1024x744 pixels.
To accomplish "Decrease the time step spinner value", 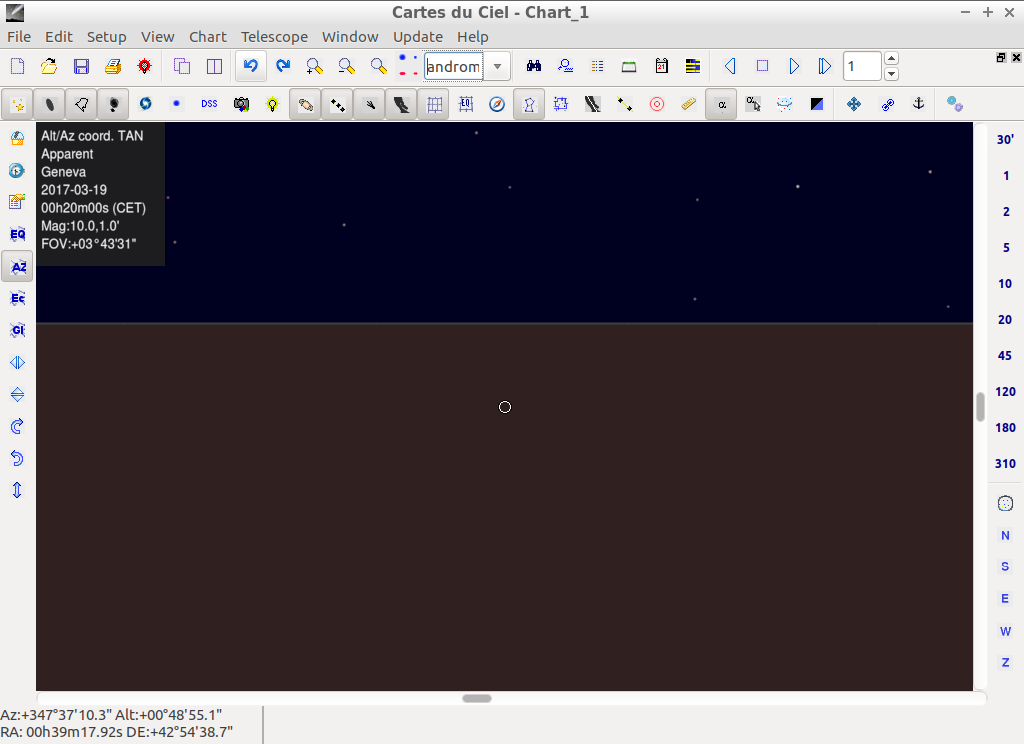I will coord(891,74).
